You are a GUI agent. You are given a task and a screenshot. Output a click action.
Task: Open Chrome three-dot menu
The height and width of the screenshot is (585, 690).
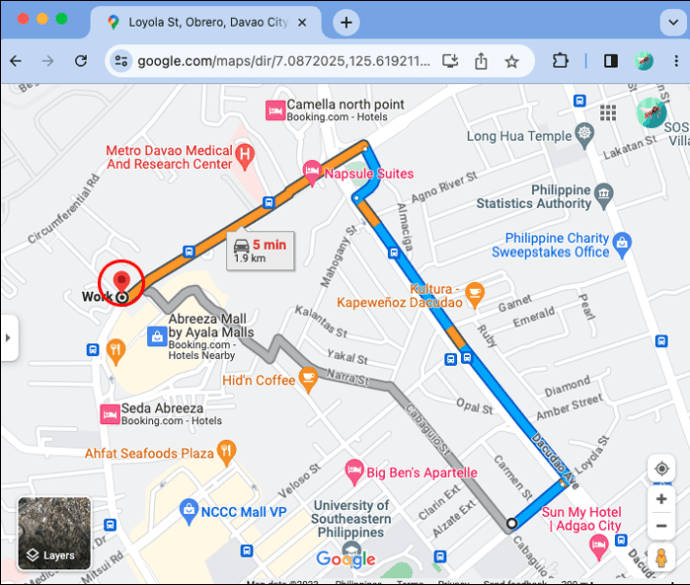tap(676, 61)
